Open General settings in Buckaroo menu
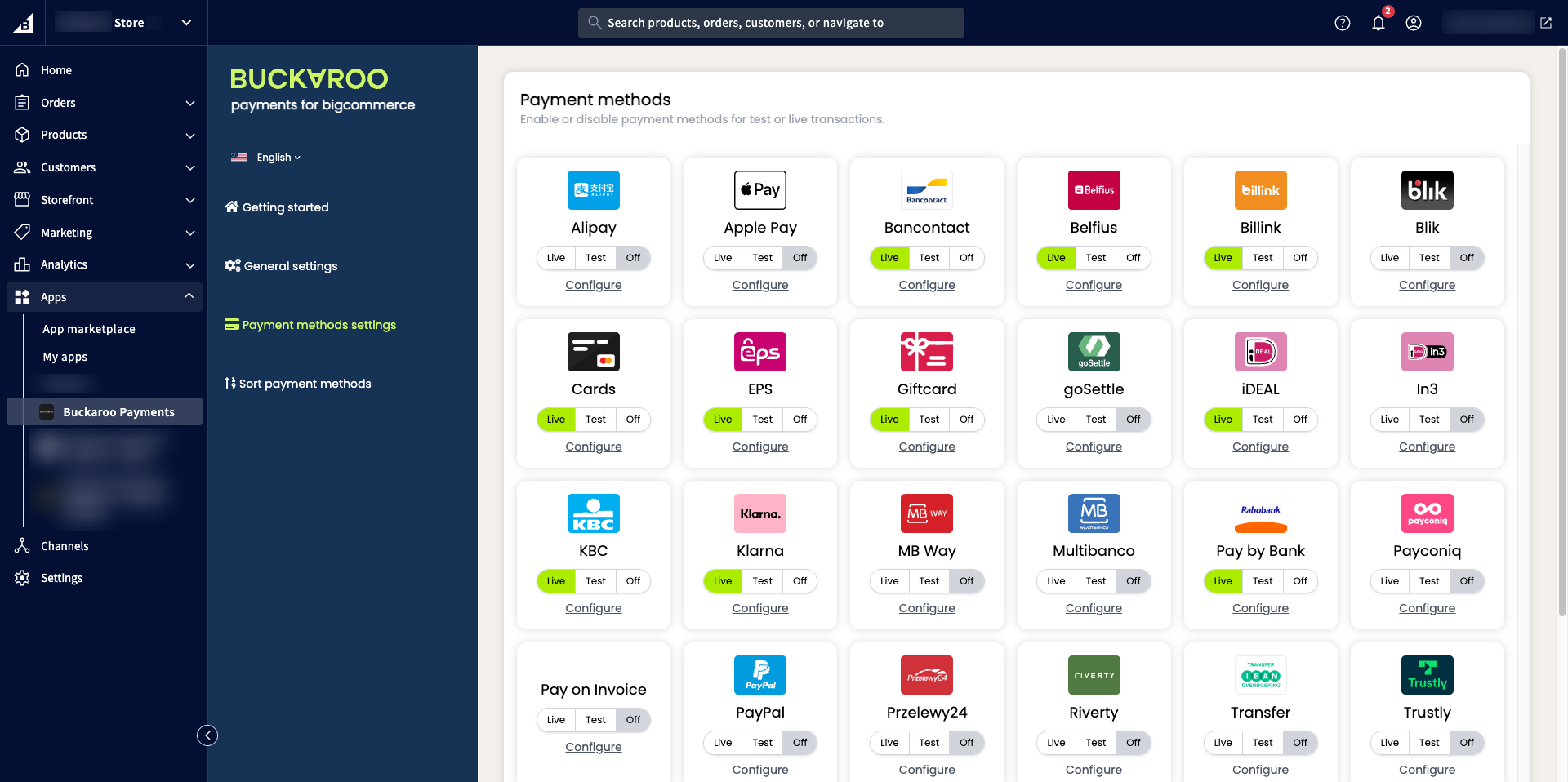 click(281, 266)
